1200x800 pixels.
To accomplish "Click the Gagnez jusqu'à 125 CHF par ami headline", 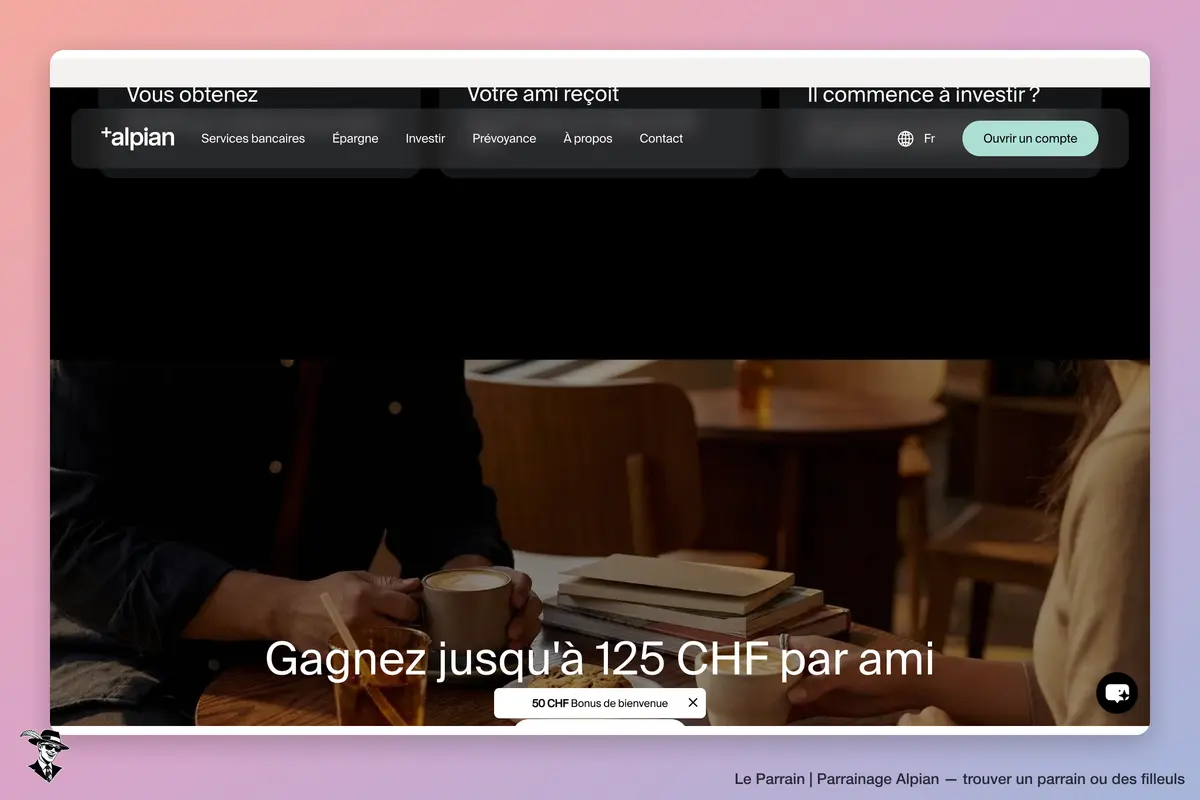I will point(600,659).
